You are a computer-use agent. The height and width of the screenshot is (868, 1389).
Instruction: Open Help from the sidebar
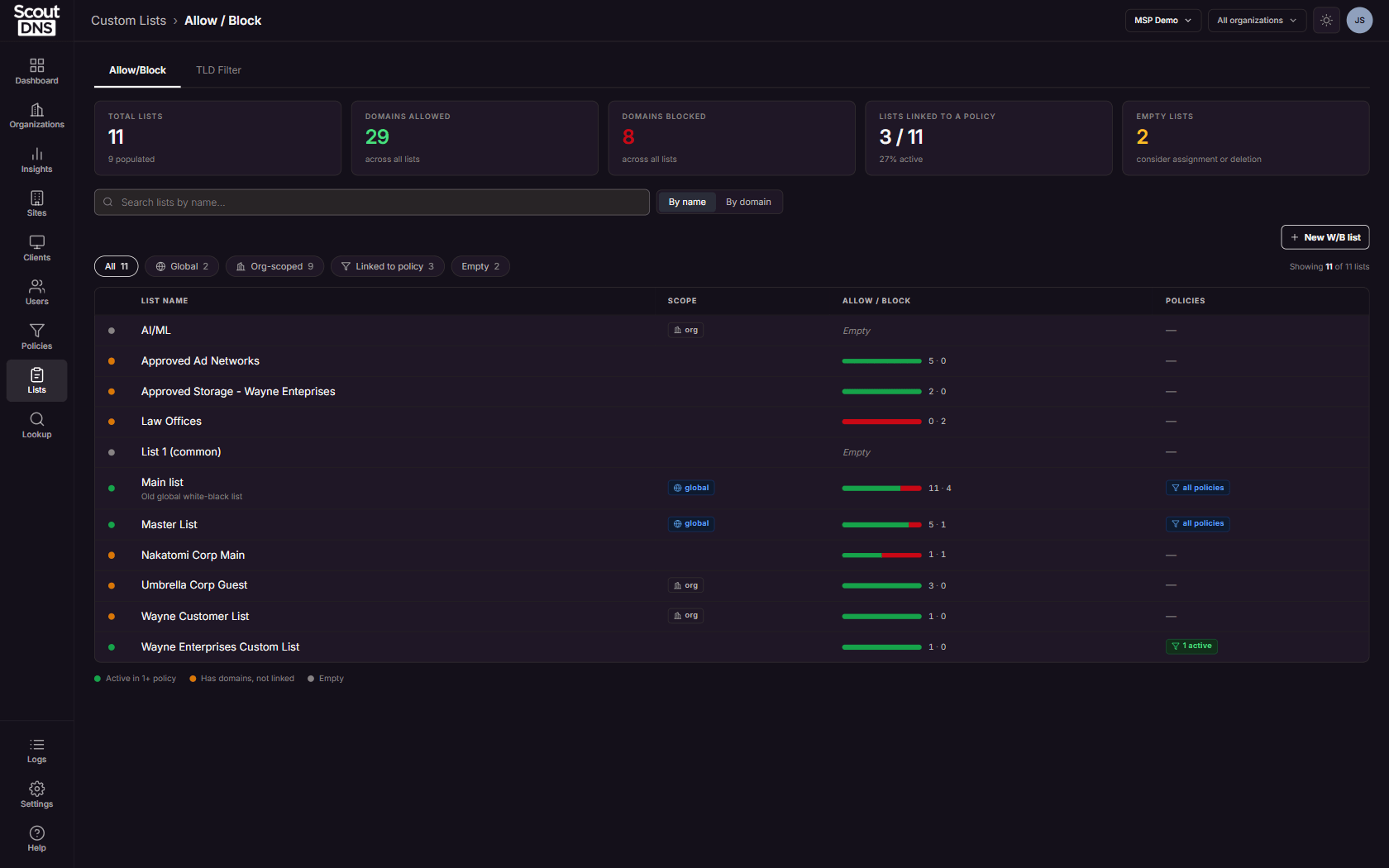(36, 839)
